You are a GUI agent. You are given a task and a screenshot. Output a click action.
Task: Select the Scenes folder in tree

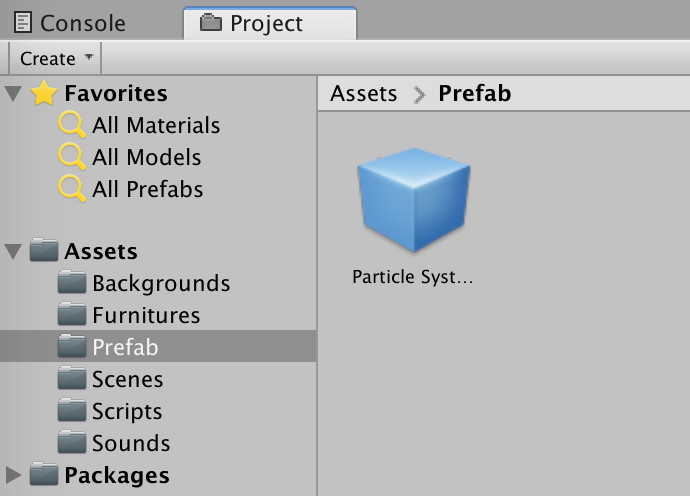click(158, 379)
